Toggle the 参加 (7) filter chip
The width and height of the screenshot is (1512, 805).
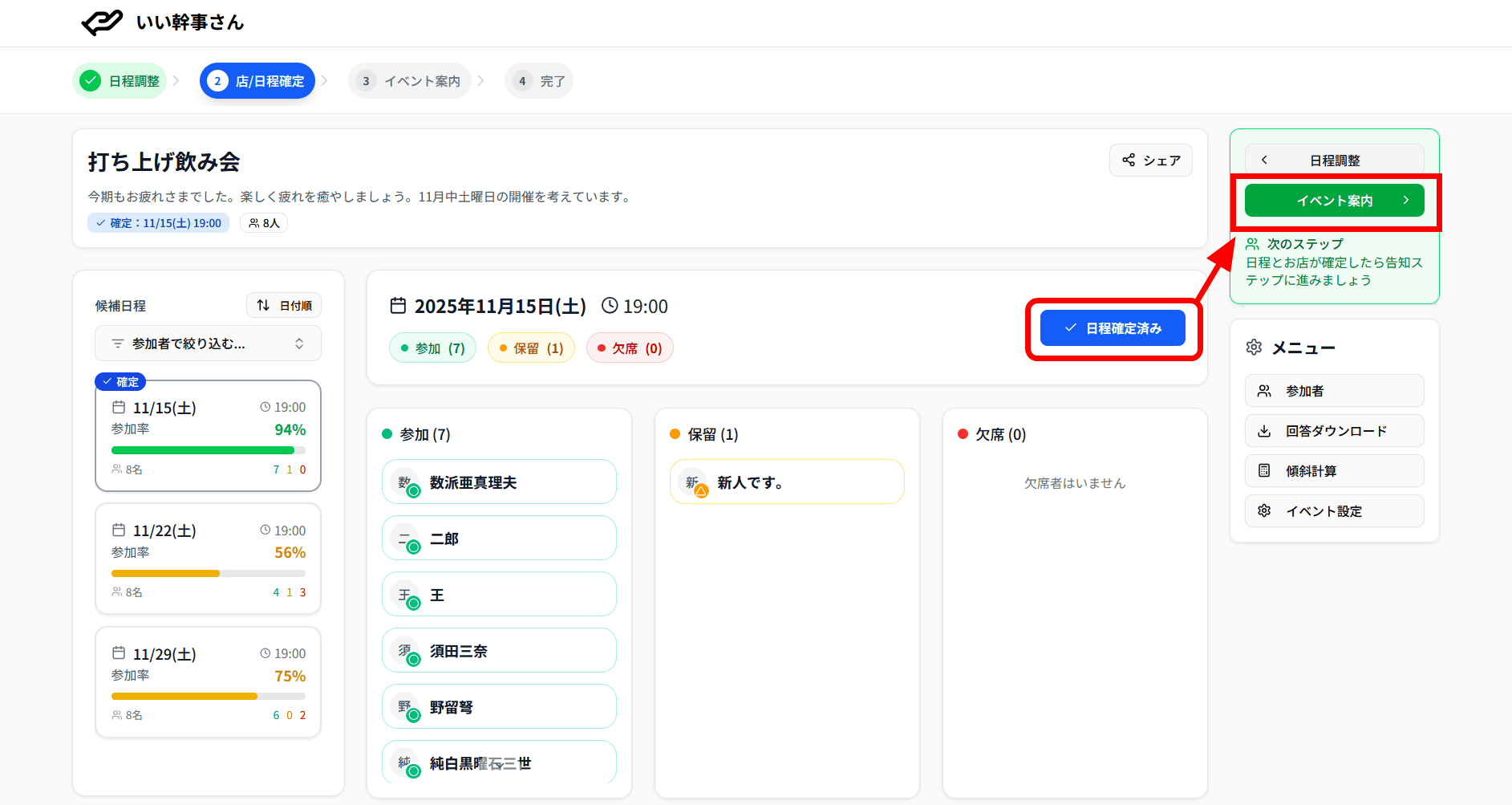tap(432, 348)
